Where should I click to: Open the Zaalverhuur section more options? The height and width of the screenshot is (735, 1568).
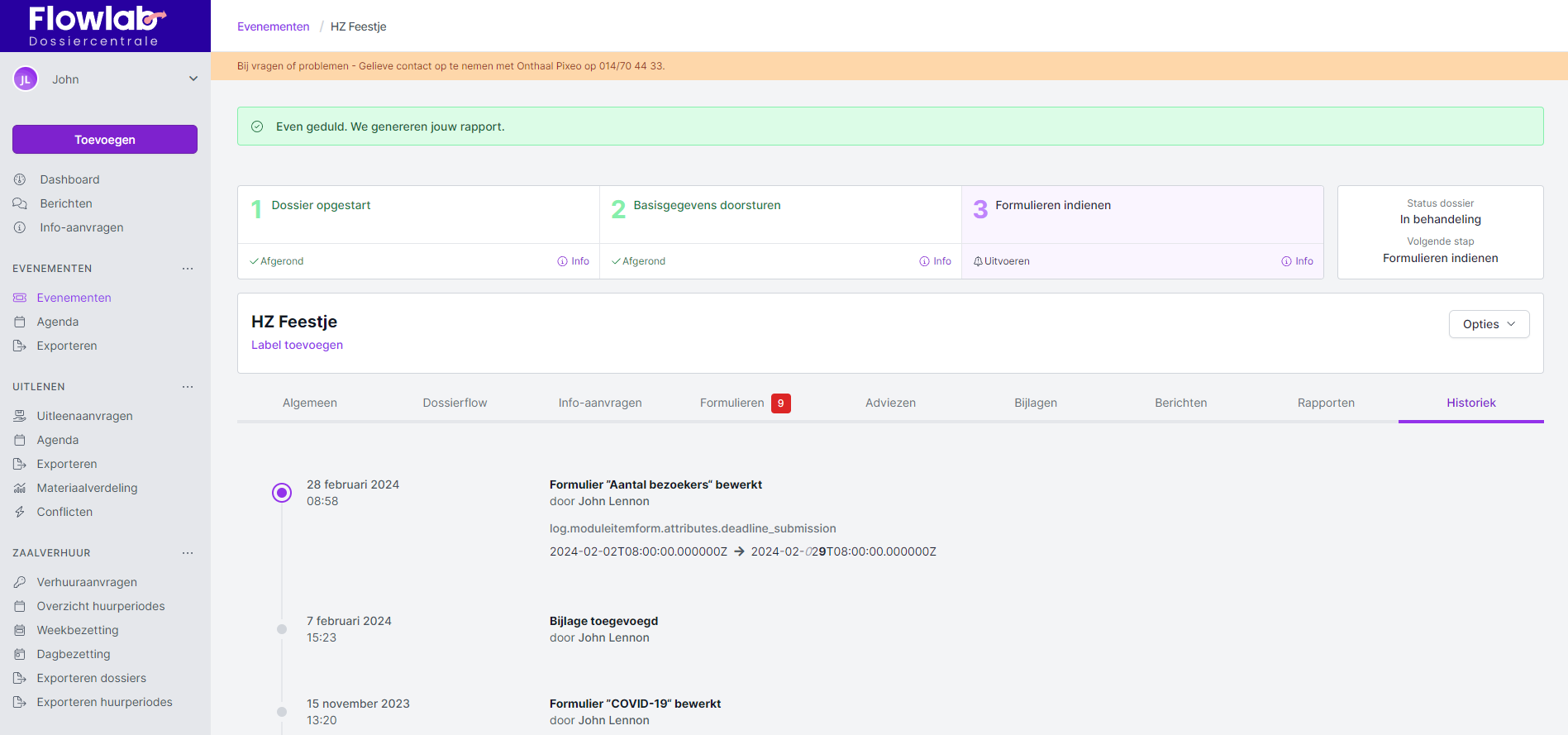point(188,553)
